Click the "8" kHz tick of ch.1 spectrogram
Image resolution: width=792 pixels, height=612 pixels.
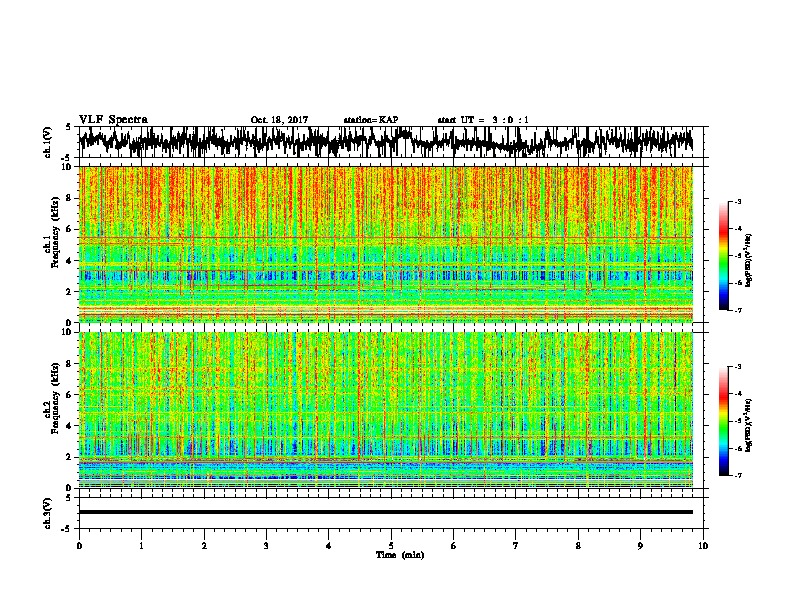pos(69,198)
